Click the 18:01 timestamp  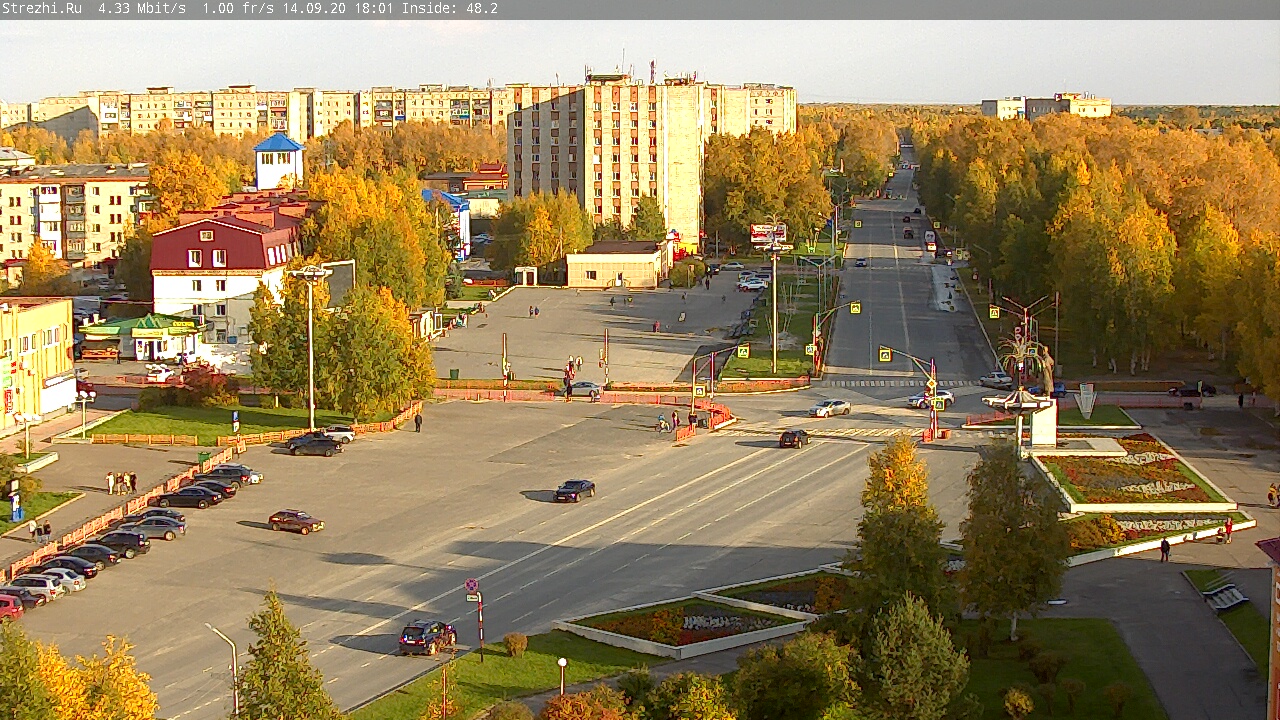point(374,8)
